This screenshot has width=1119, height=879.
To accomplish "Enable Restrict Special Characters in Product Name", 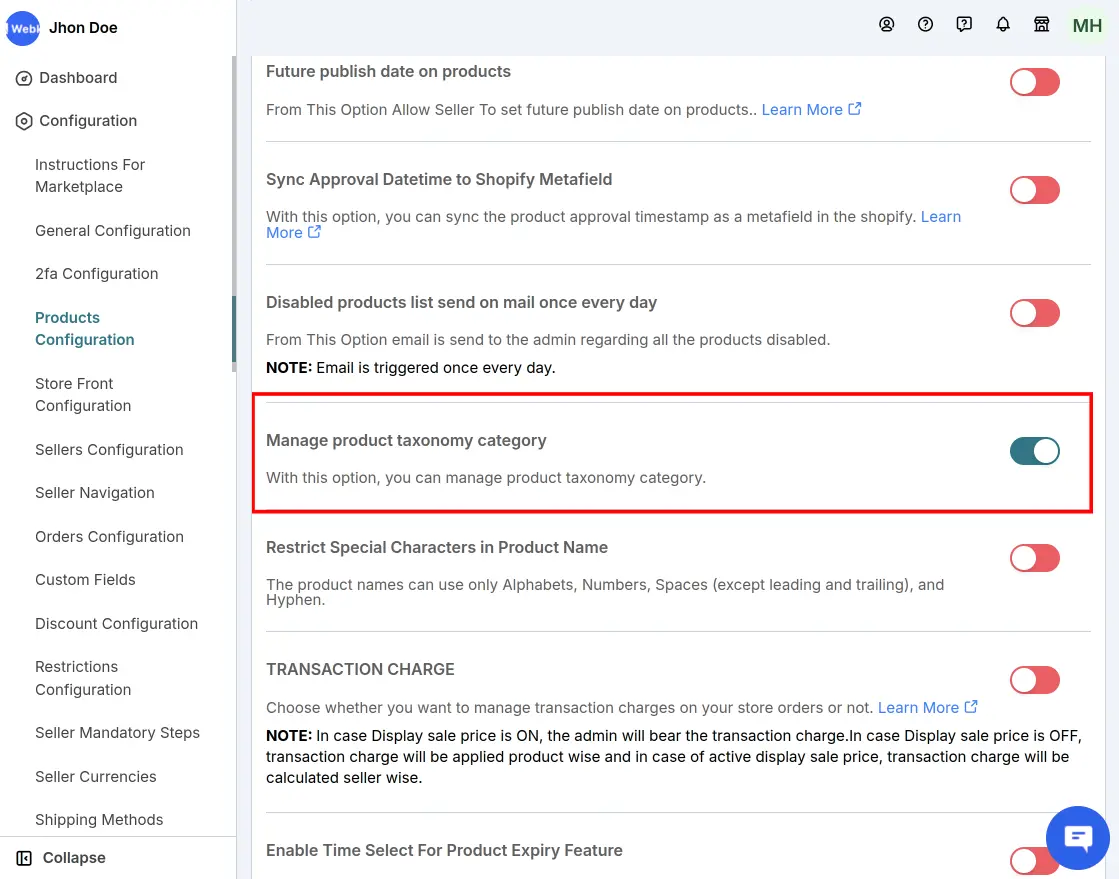I will [1034, 558].
